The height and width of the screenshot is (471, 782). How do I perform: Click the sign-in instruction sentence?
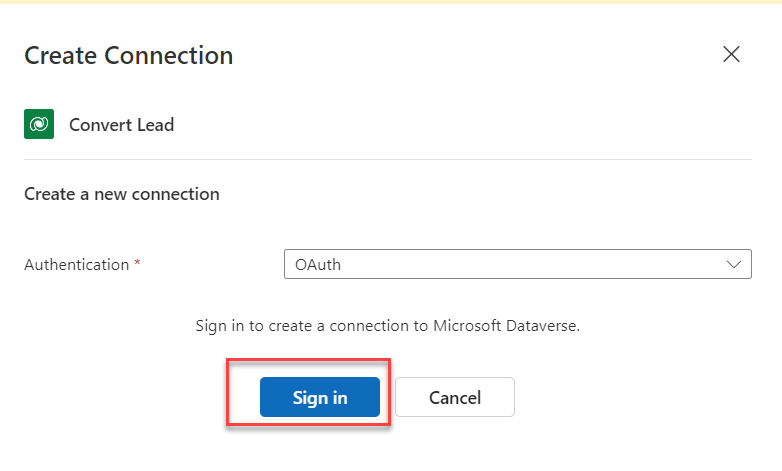(x=388, y=326)
